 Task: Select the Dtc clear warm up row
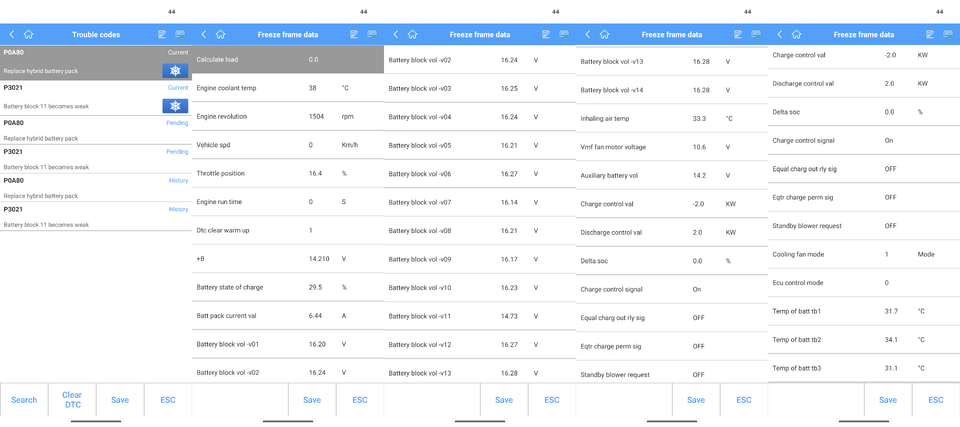click(x=288, y=230)
